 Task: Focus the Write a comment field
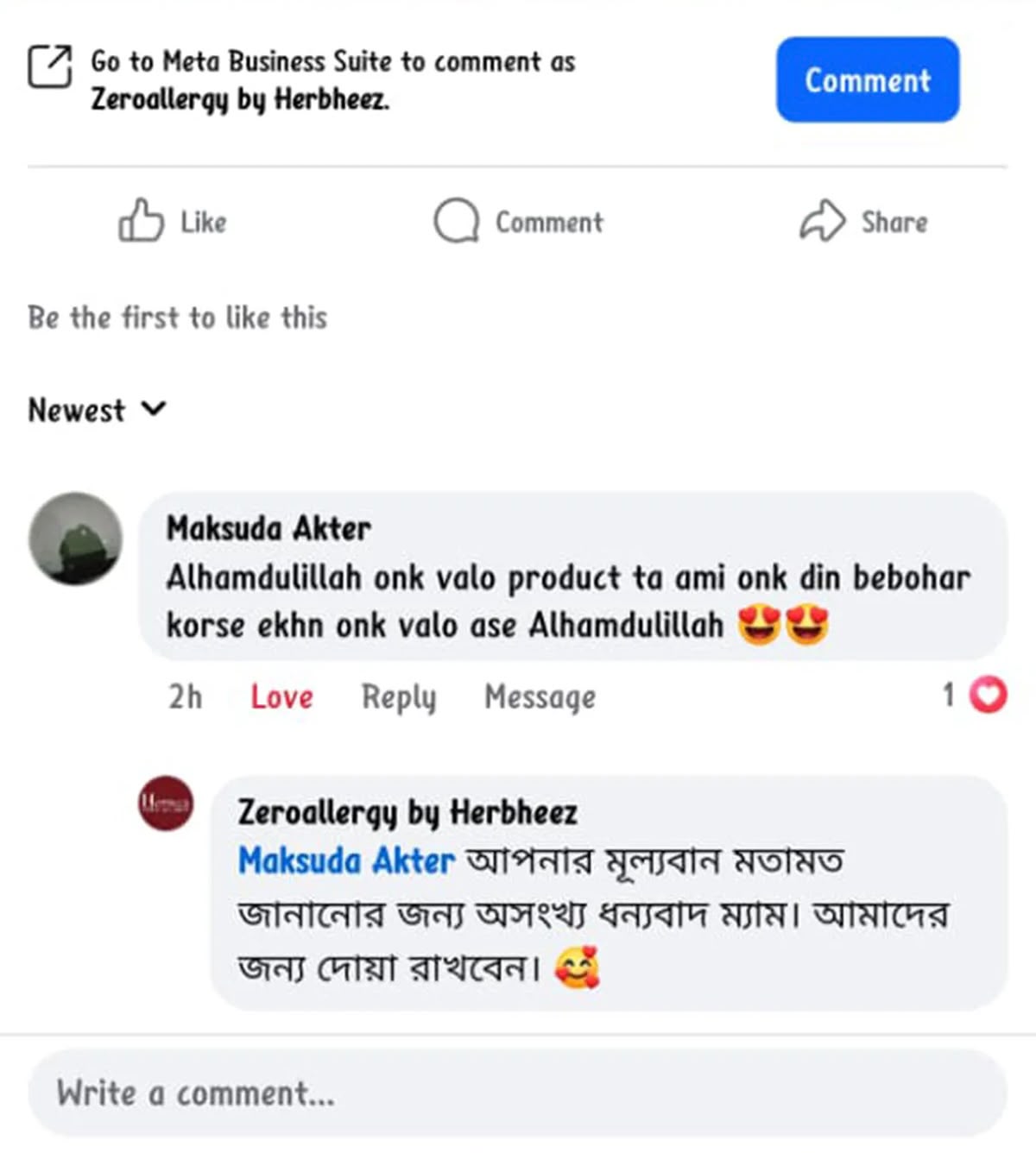(x=518, y=1093)
